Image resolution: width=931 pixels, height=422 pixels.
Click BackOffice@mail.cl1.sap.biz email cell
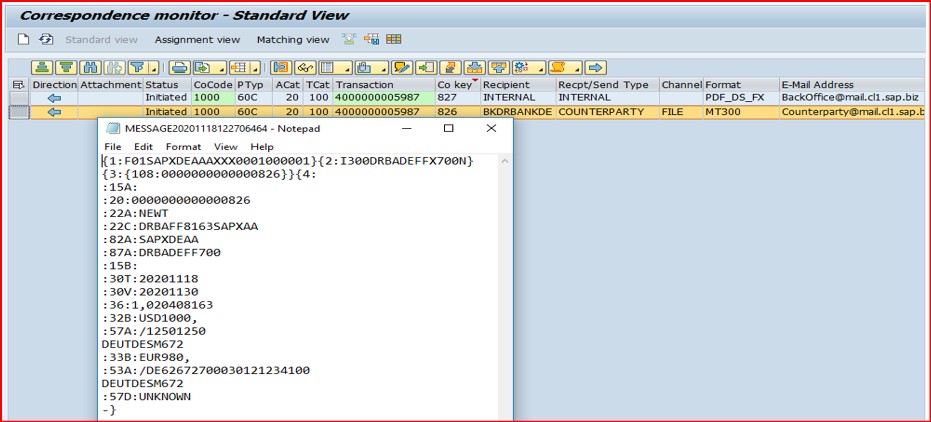tap(853, 98)
